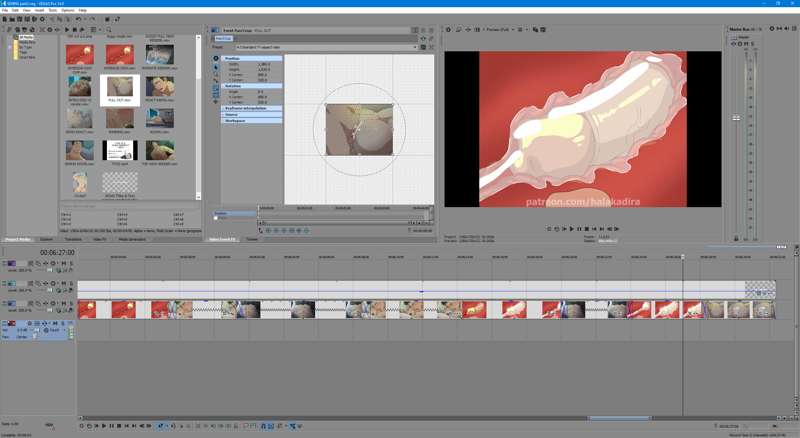Click the Undo toolbar icon
This screenshot has width=800, height=438.
click(x=78, y=19)
